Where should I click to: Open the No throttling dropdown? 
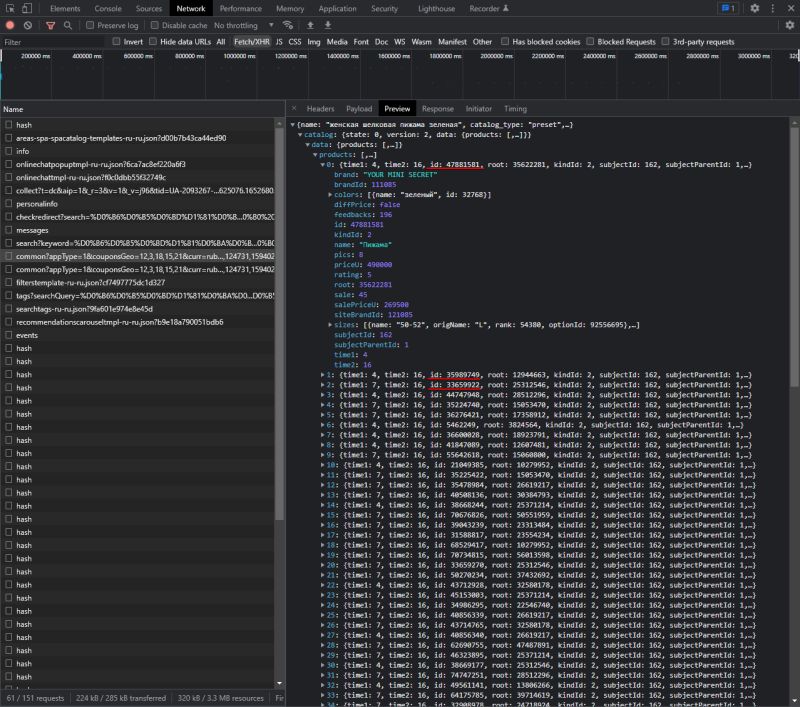pos(244,25)
